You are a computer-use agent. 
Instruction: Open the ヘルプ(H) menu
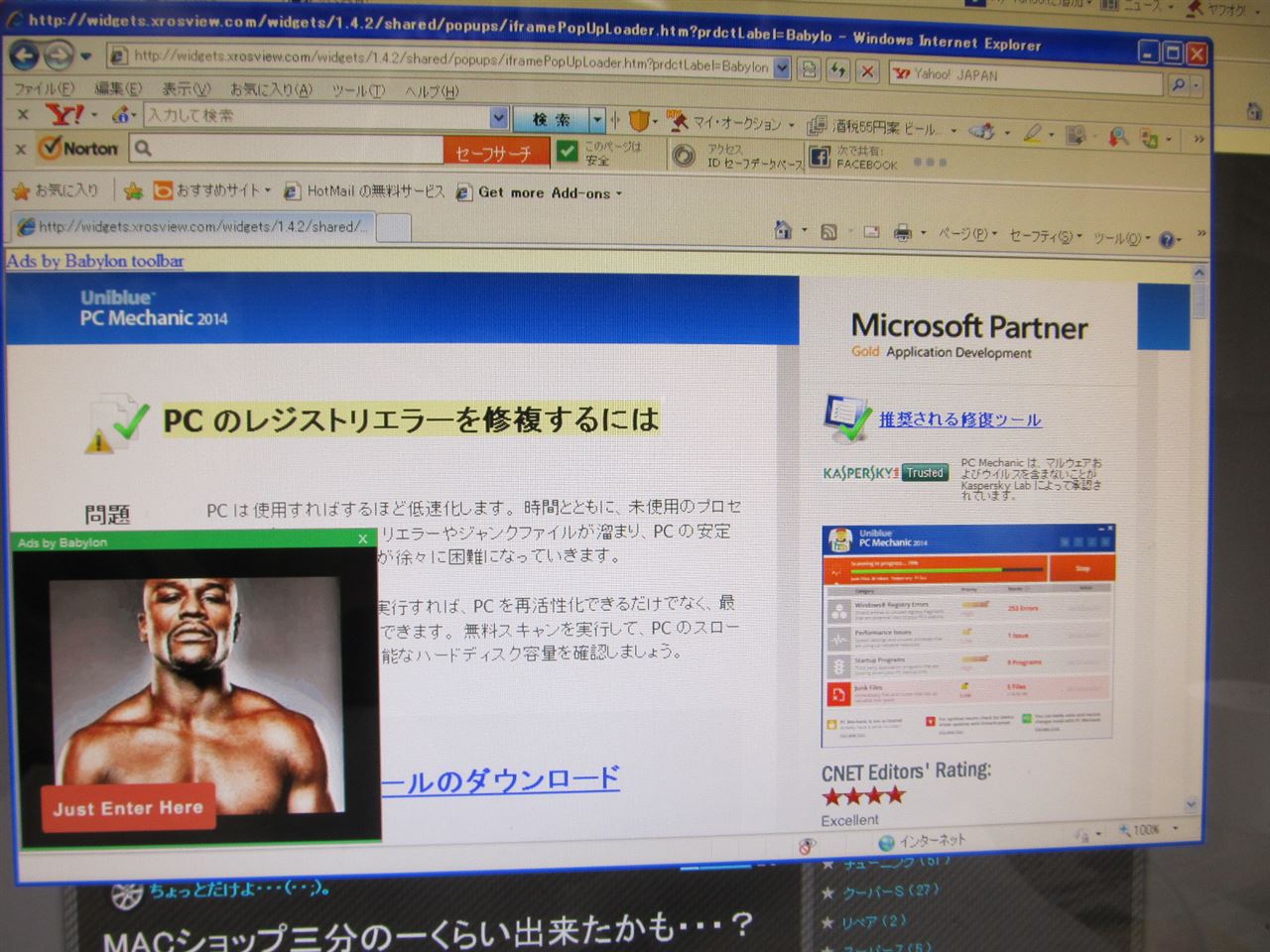tap(431, 92)
